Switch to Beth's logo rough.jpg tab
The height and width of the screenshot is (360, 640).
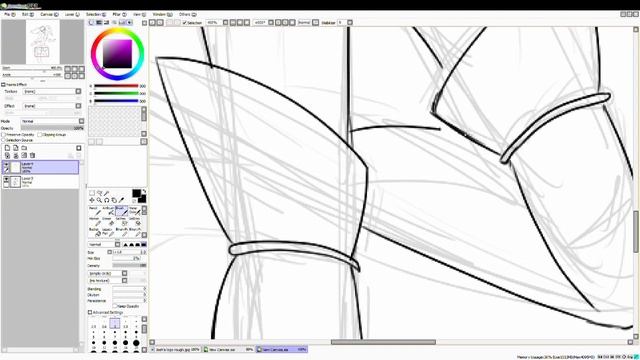pyautogui.click(x=176, y=350)
